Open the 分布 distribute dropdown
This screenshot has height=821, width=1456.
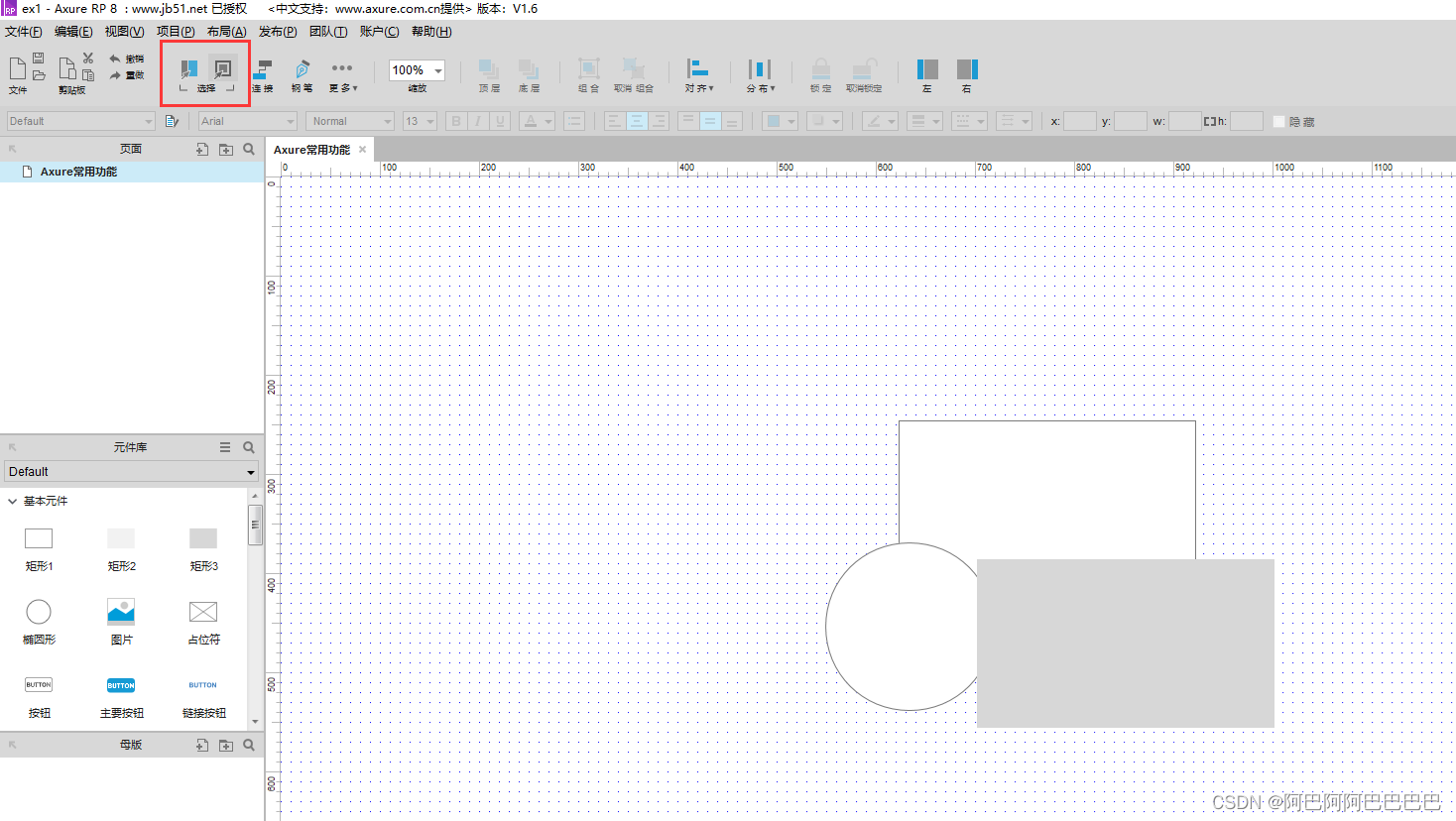click(760, 75)
